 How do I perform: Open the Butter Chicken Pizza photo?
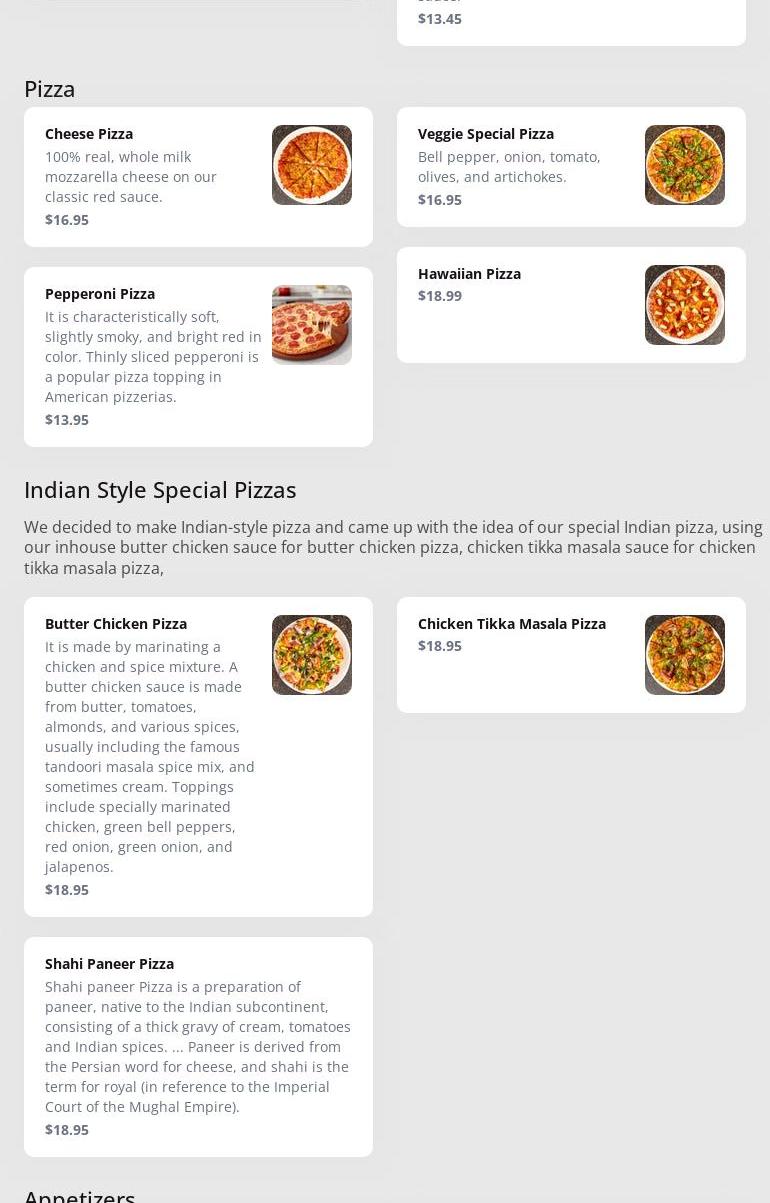pyautogui.click(x=311, y=655)
